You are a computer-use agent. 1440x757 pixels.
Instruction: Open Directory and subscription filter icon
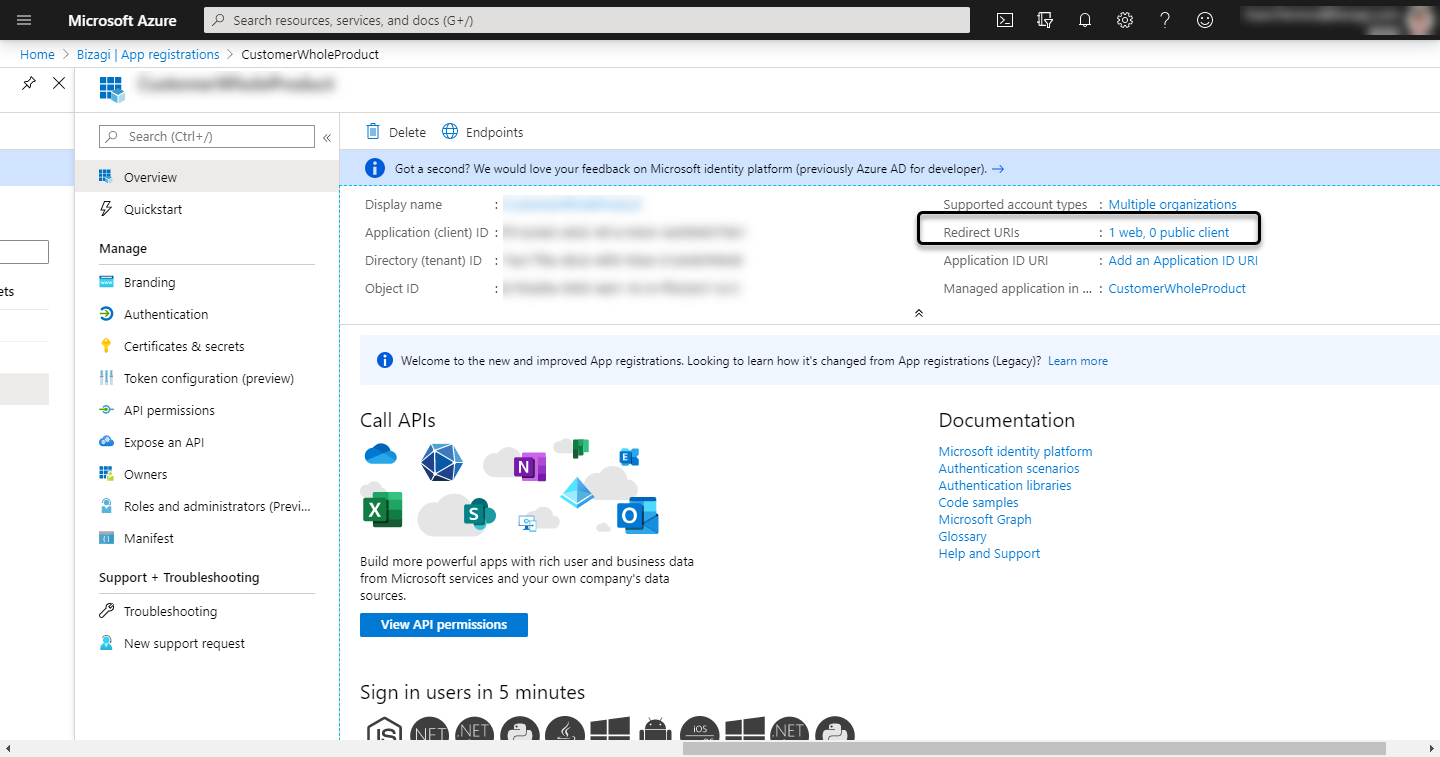pos(1046,20)
